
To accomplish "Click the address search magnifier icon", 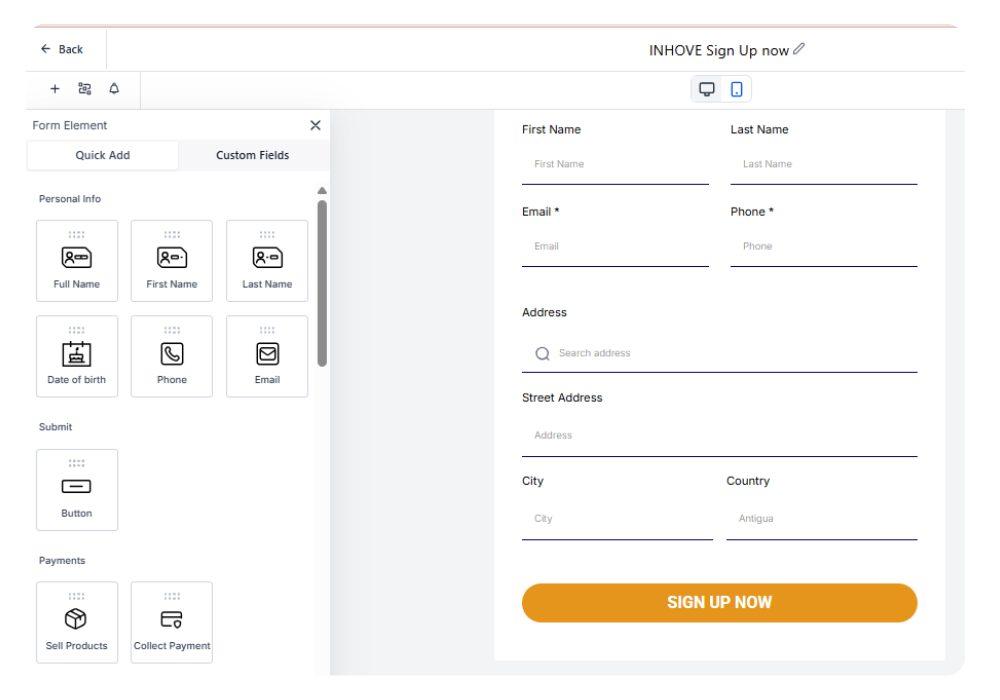I will (542, 354).
